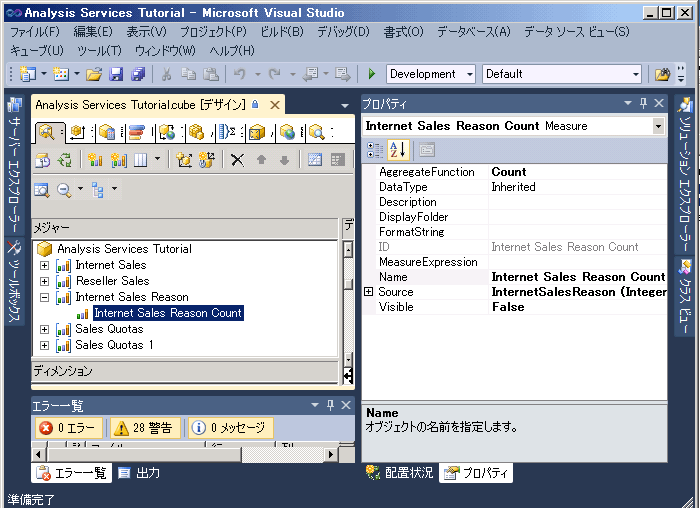This screenshot has width=700, height=508.
Task: Click the New Measure Group icon
Action: click(x=118, y=160)
